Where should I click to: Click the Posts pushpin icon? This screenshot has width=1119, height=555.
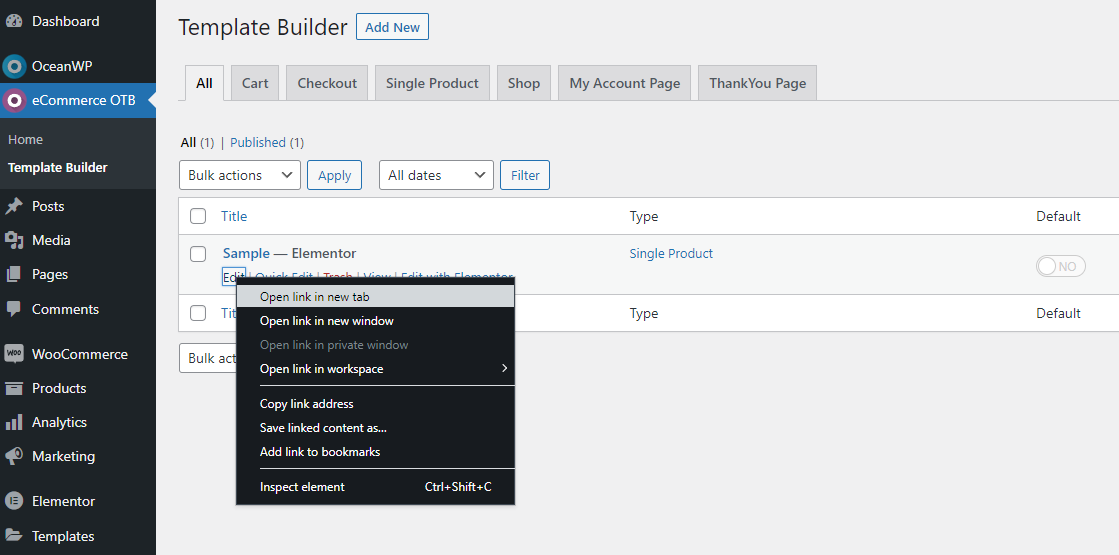point(14,206)
